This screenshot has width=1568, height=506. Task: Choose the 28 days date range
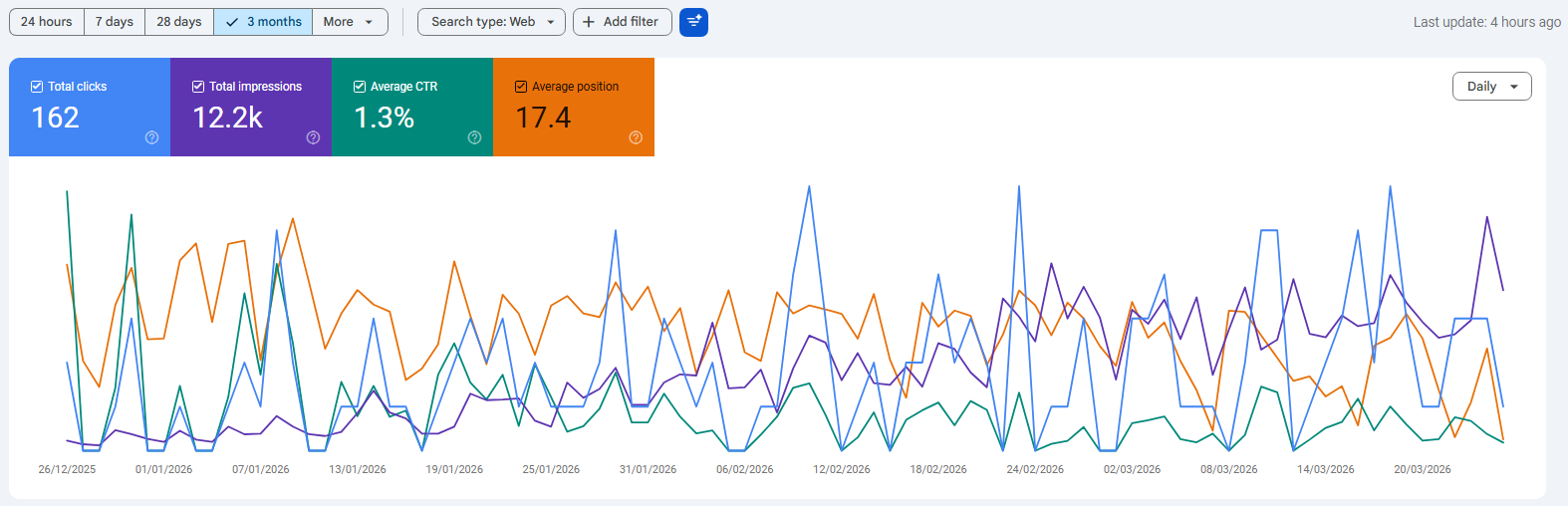coord(179,22)
